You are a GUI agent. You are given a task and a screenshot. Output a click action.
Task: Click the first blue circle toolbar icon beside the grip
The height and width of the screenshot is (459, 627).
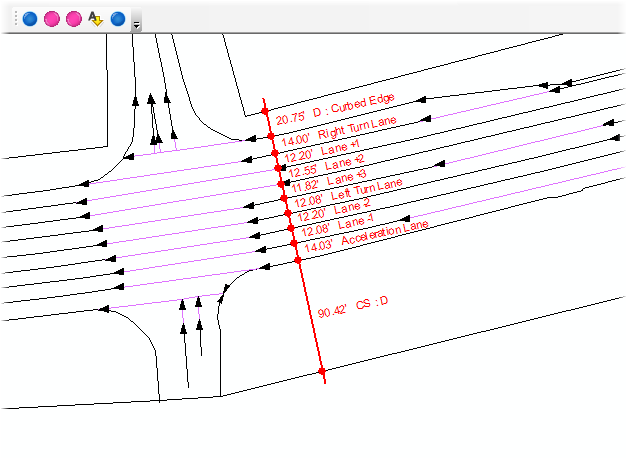(x=30, y=19)
